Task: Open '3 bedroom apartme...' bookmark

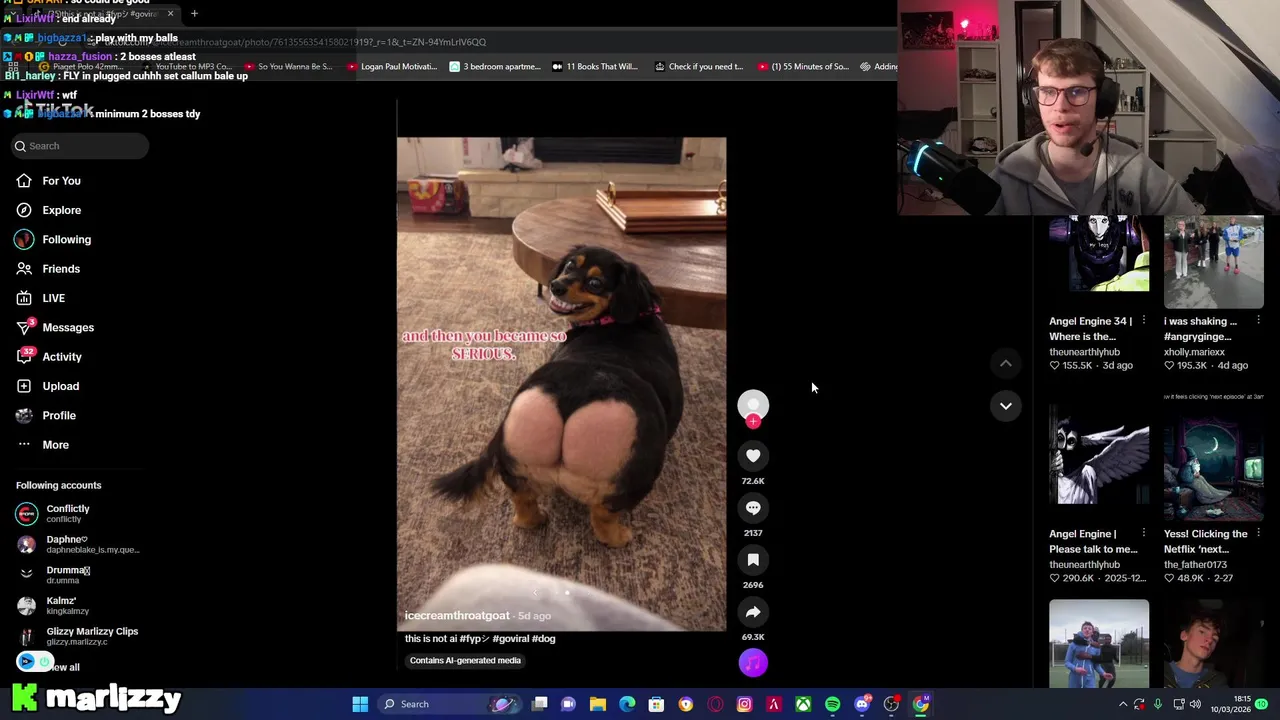Action: [495, 67]
